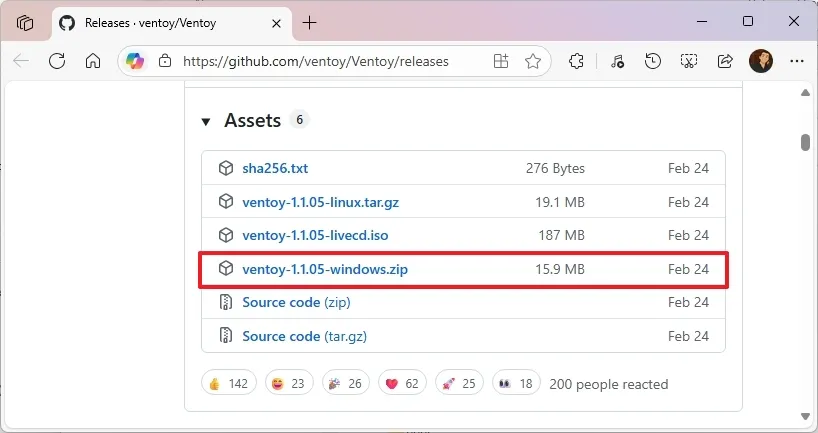
Task: Click the vertical scrollbar thumb
Action: point(805,142)
